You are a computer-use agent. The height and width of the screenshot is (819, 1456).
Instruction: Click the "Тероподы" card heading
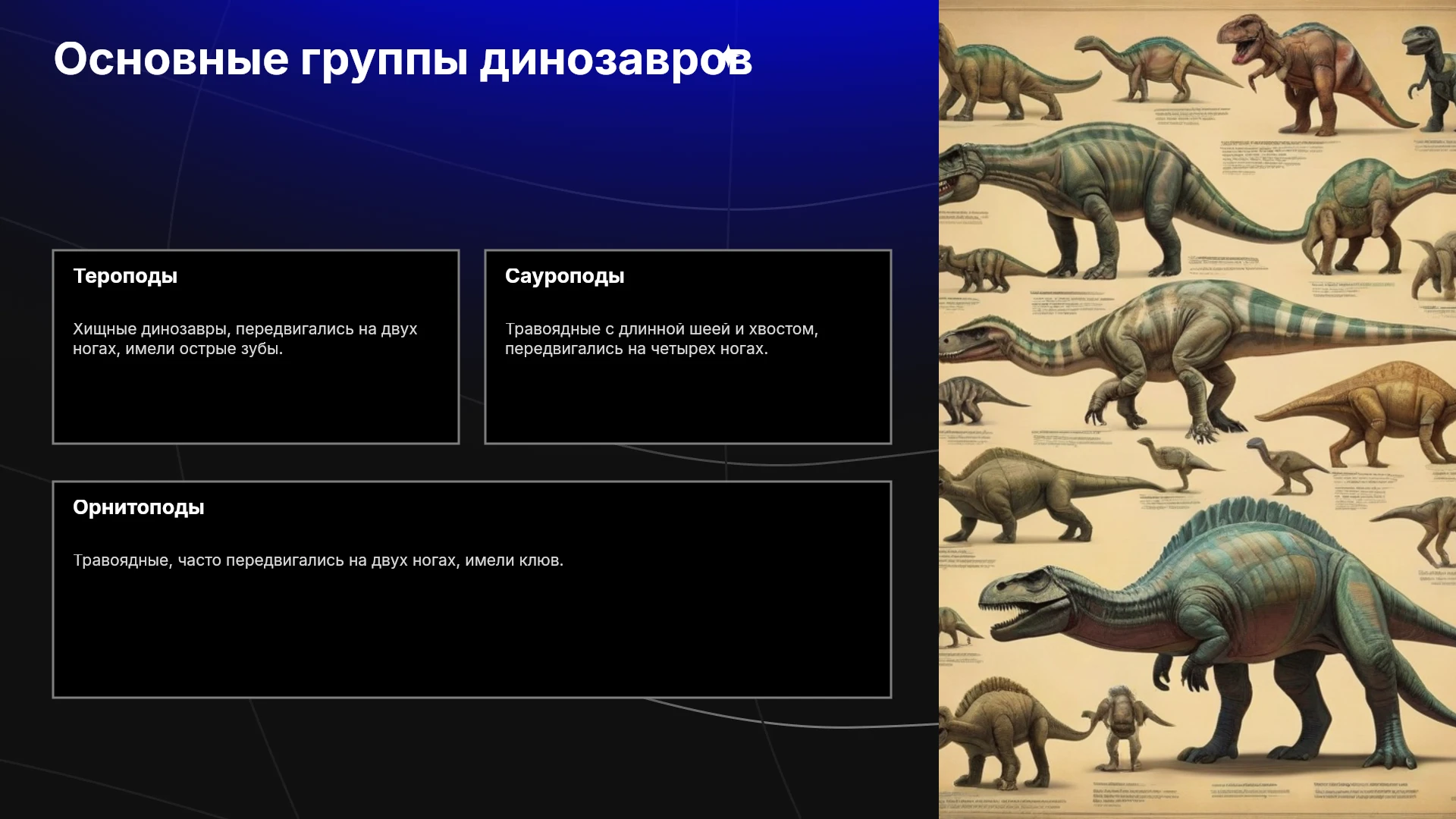125,276
